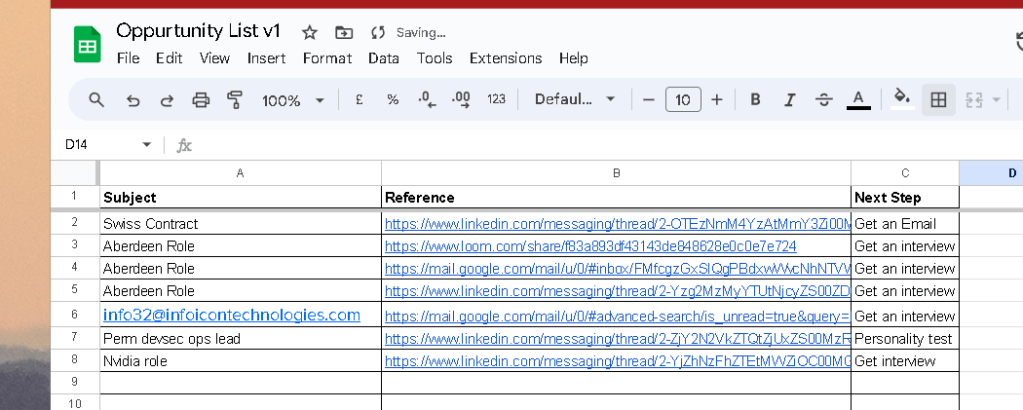Image resolution: width=1023 pixels, height=410 pixels.
Task: Click the merge cells icon
Action: click(x=974, y=100)
